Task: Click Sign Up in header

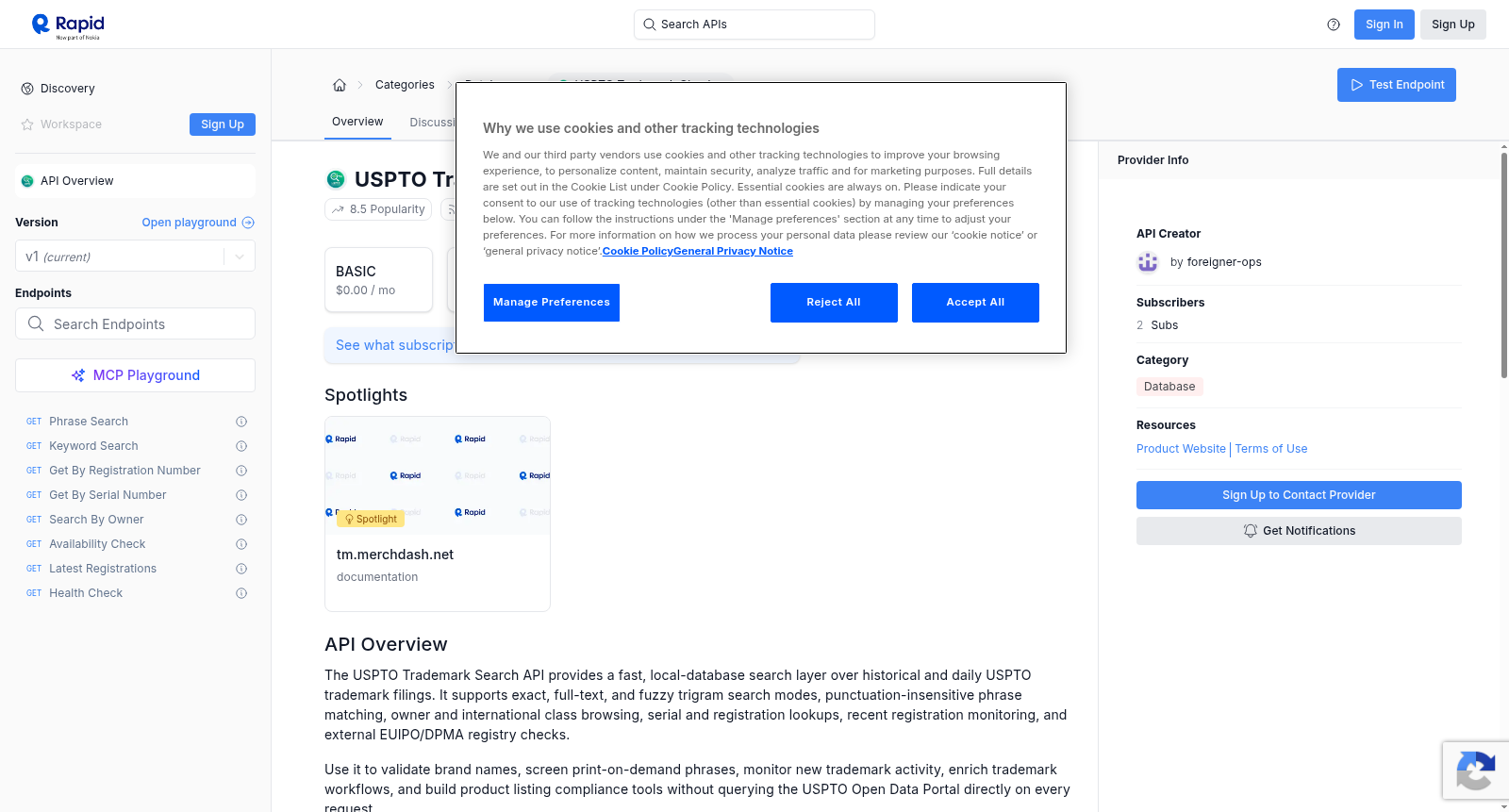Action: (1453, 25)
